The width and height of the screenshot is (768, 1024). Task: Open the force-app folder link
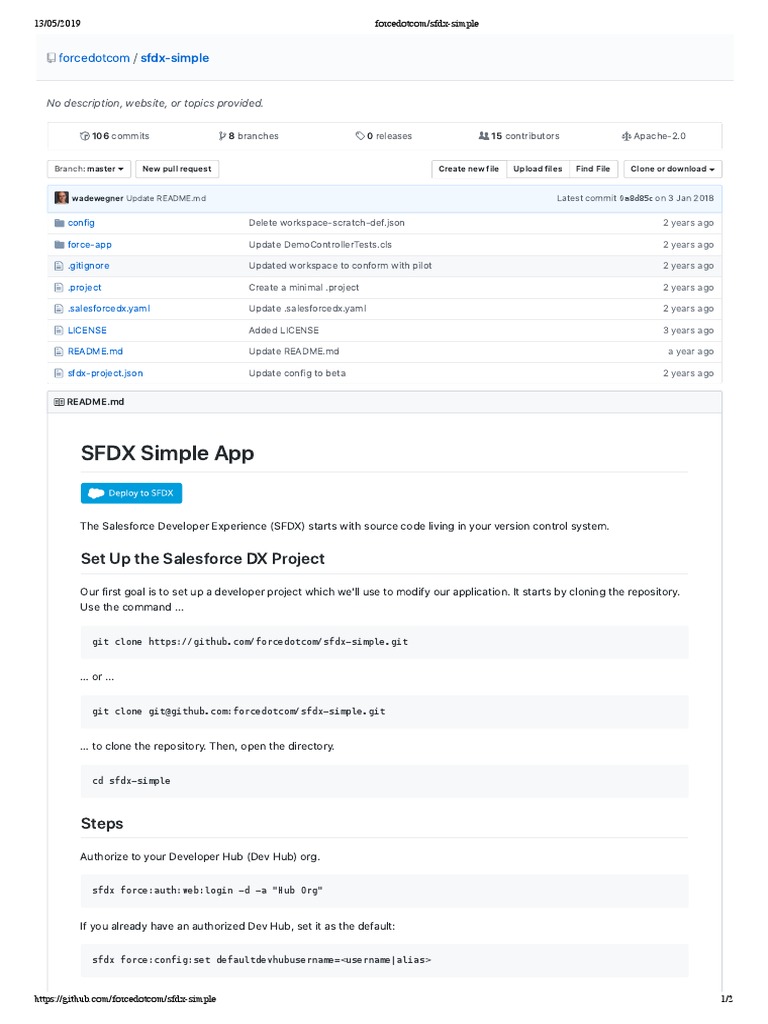89,244
